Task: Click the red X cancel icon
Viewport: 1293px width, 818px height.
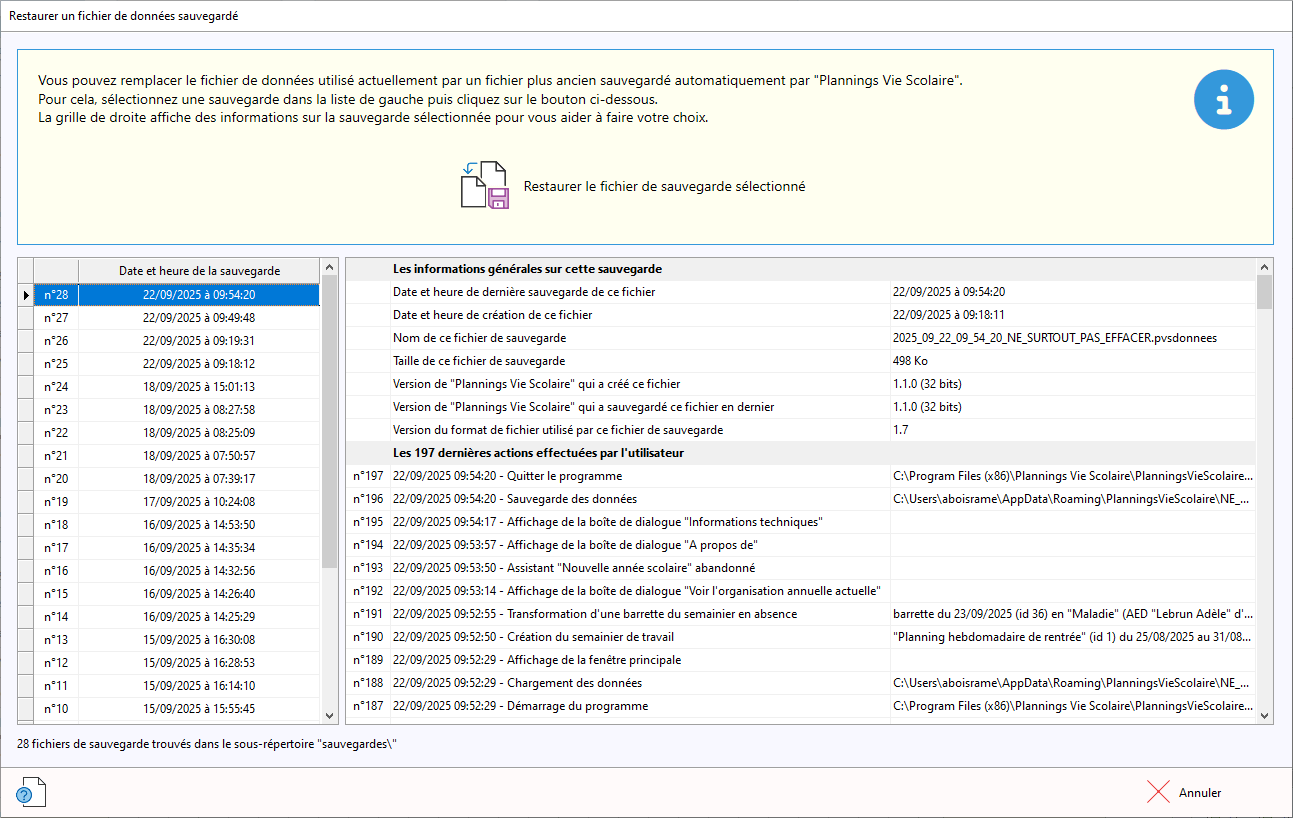Action: [x=1158, y=792]
